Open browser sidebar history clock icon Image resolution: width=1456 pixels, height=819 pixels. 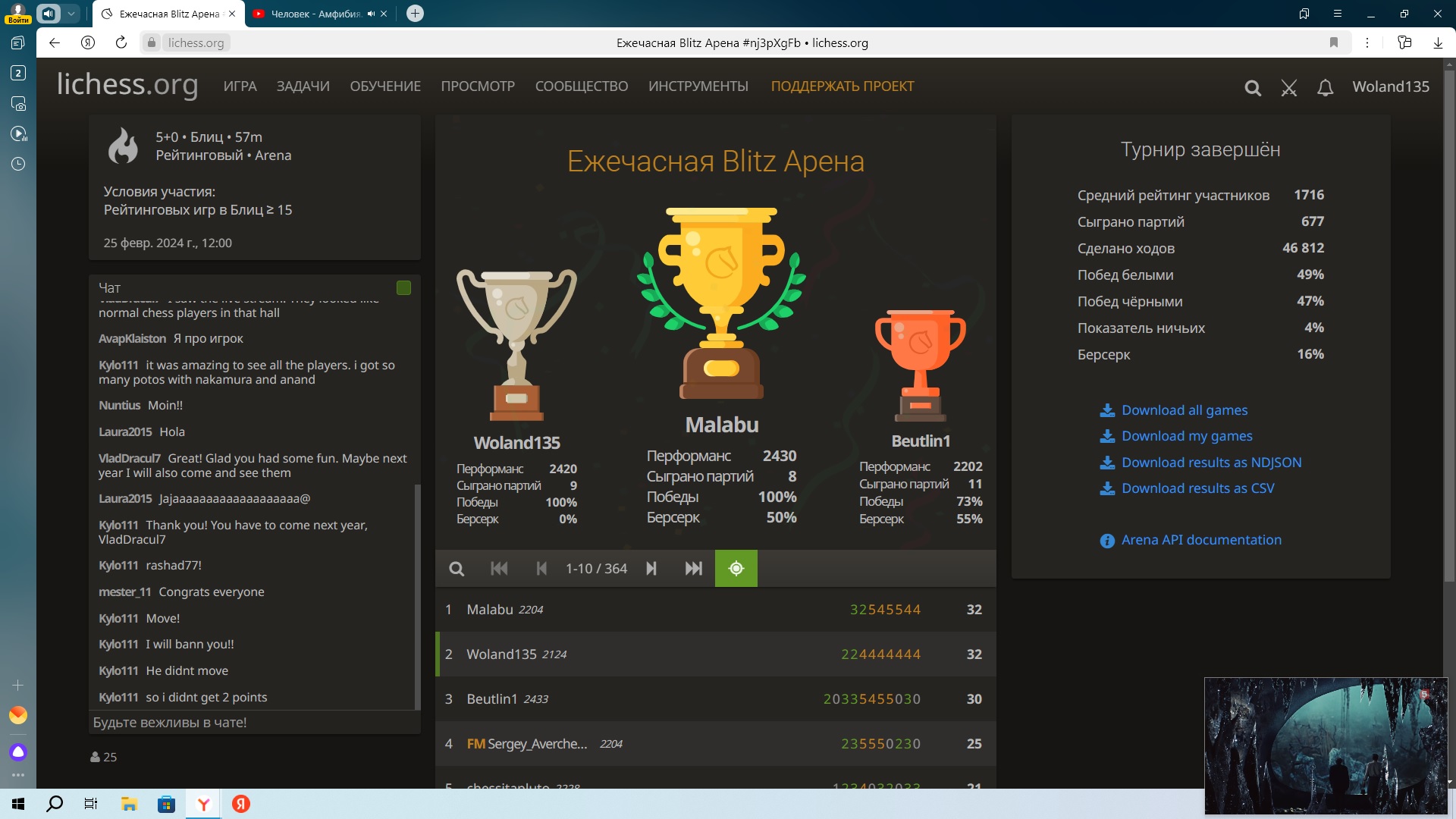18,164
